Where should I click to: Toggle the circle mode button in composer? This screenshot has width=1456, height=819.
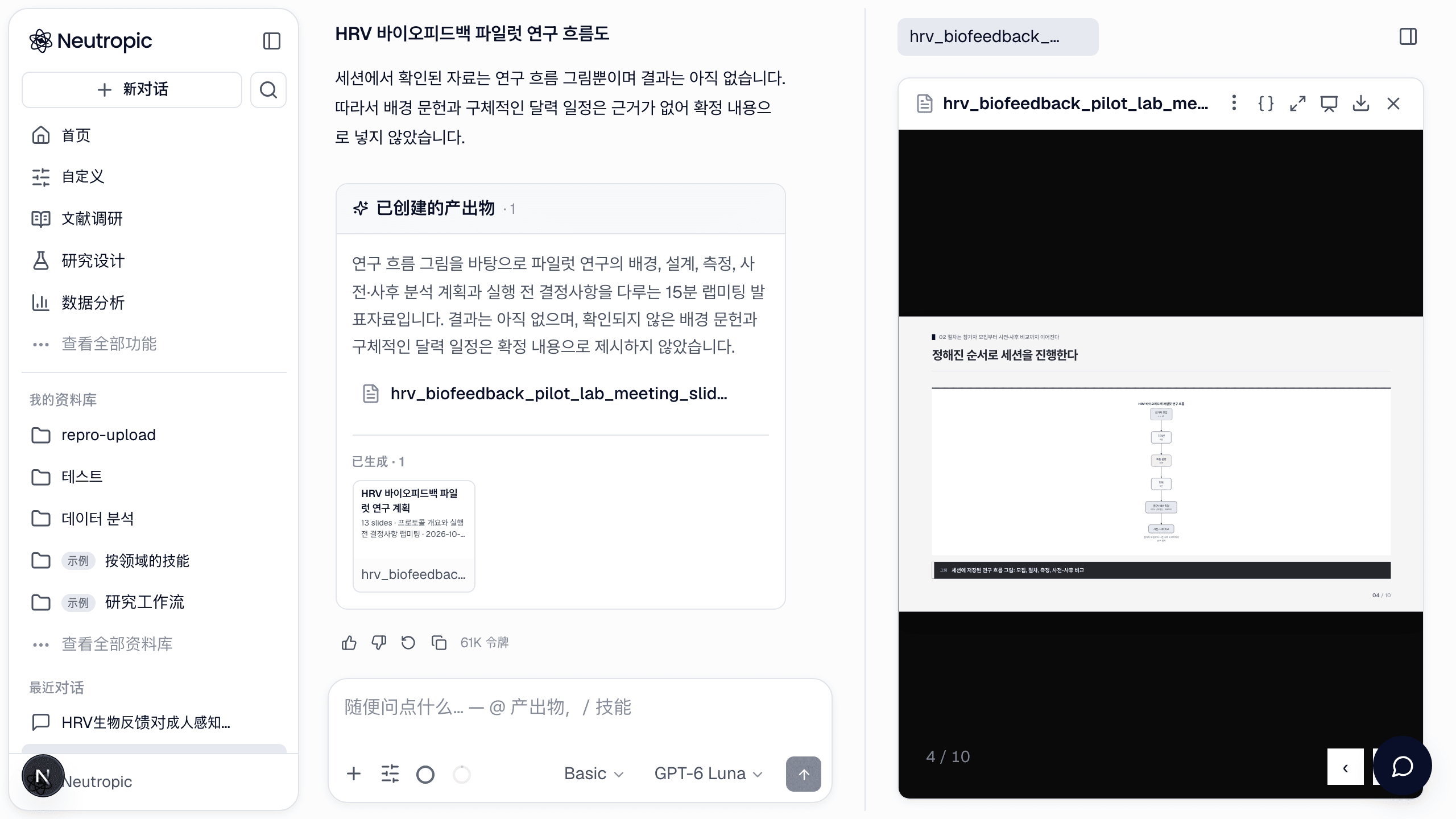pos(425,775)
